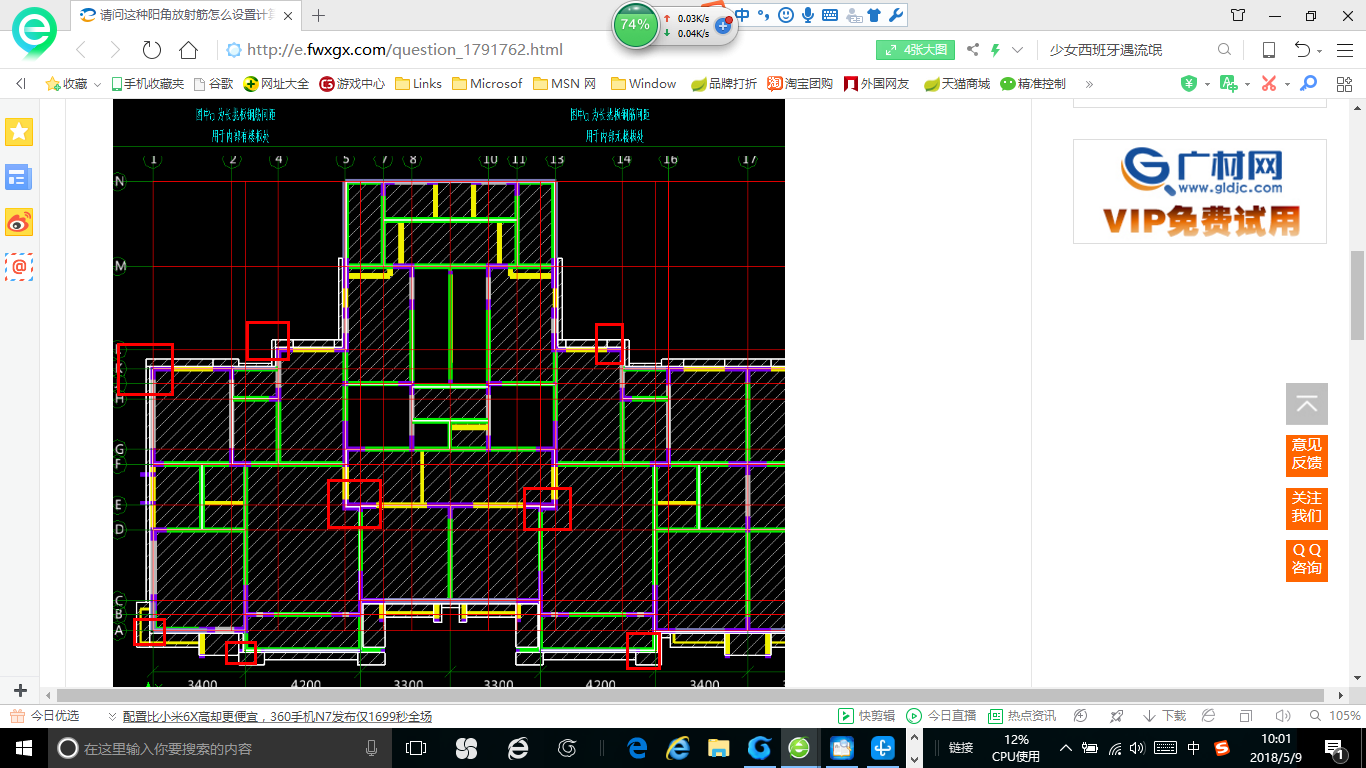Screen dimensions: 1366x768
Task: Go to the browser home page
Action: pyautogui.click(x=188, y=50)
